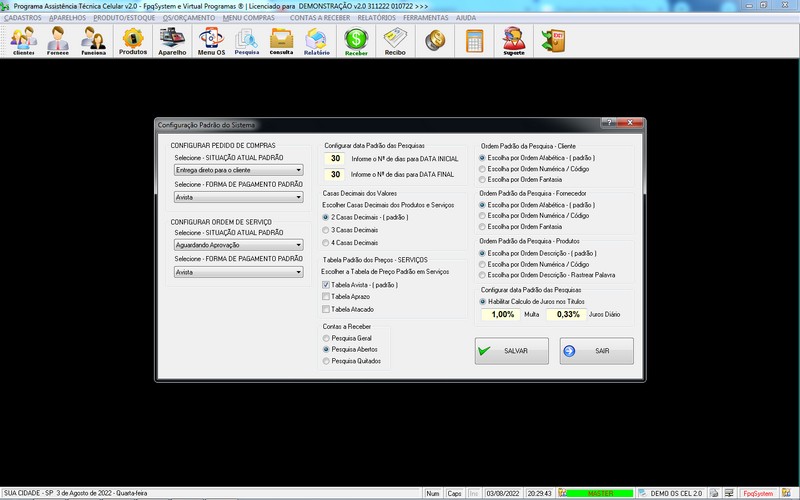Image resolution: width=800 pixels, height=500 pixels.
Task: Click the printer icon in status bar
Action: click(x=714, y=493)
